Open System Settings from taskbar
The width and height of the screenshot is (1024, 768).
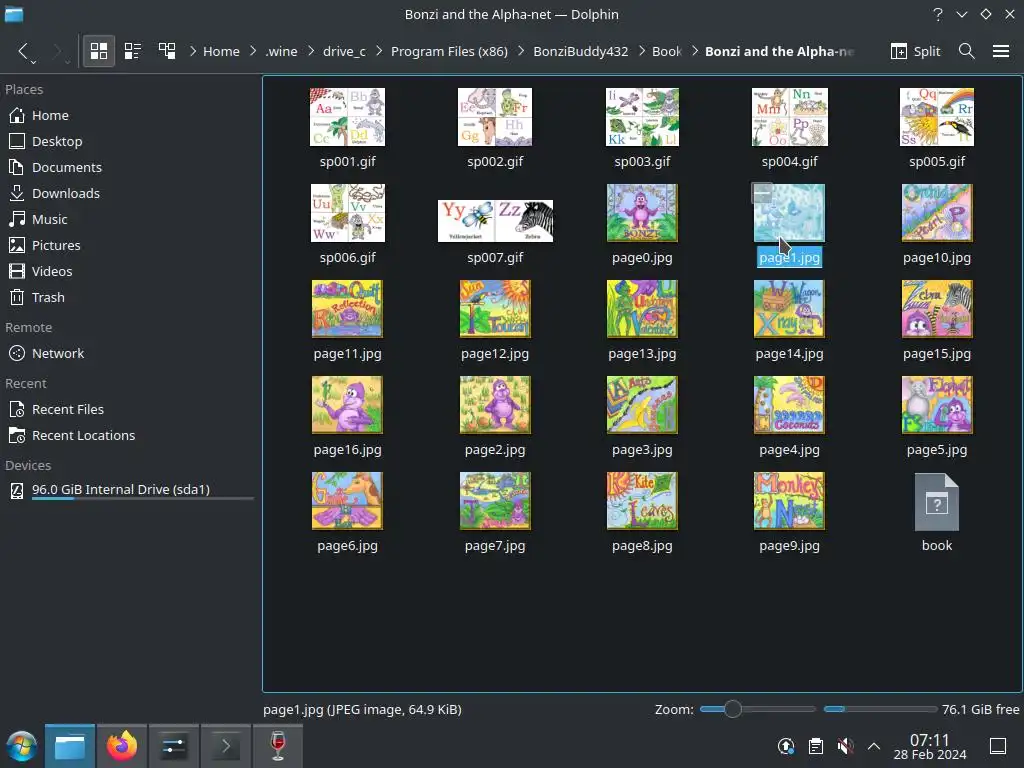coord(174,746)
